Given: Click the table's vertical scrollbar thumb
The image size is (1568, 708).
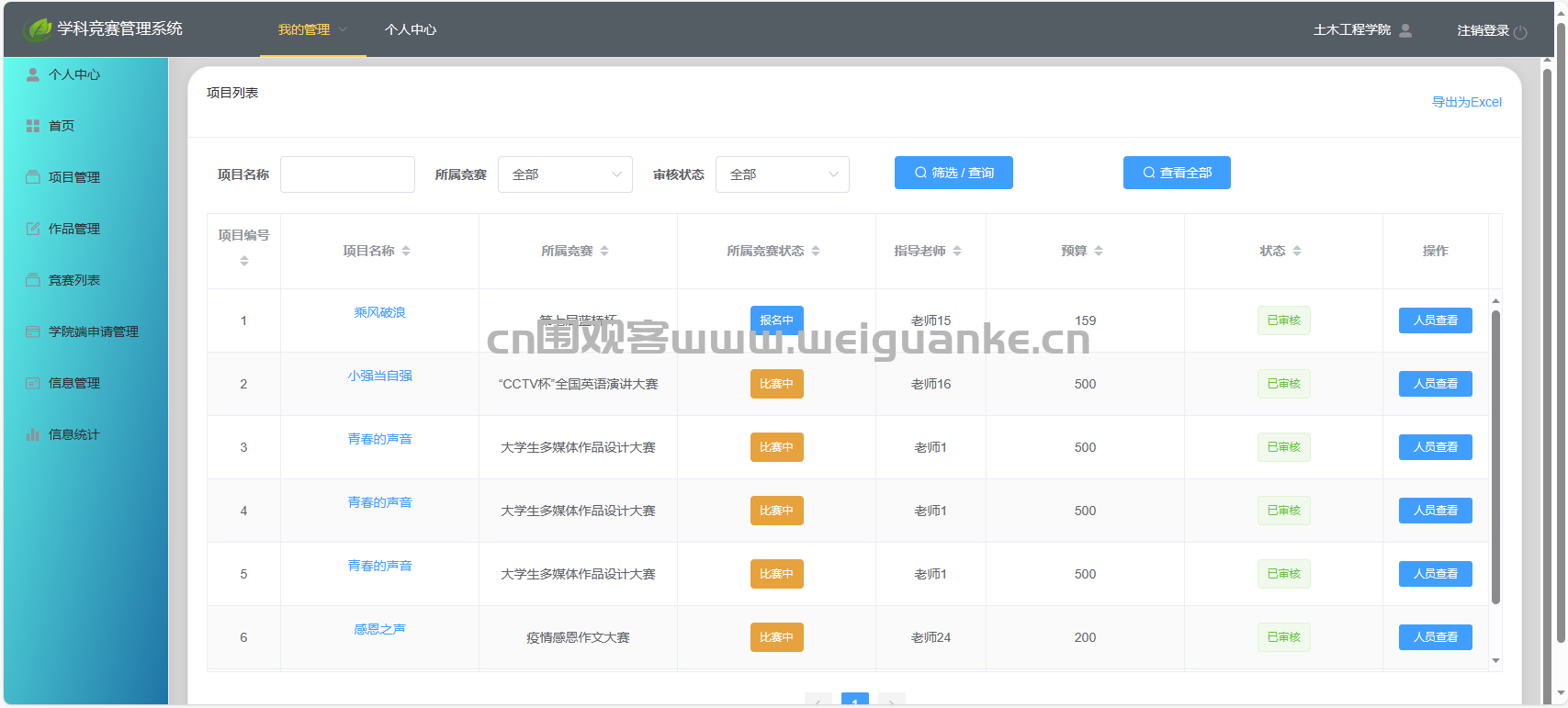Looking at the screenshot, I should 1495,457.
